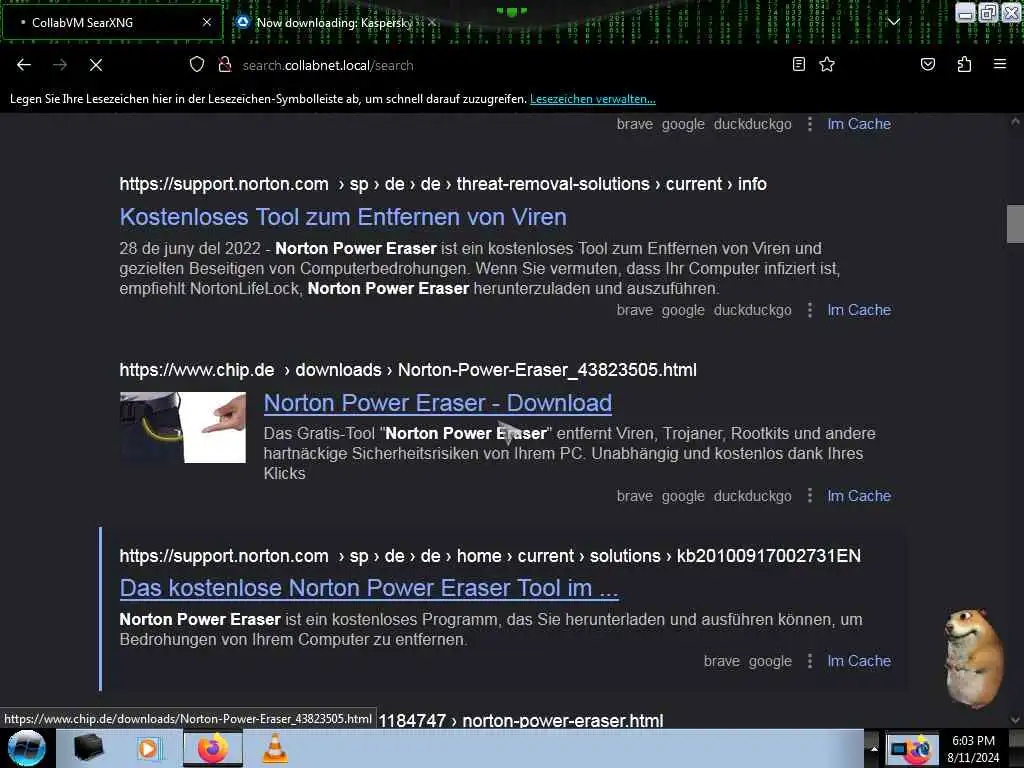Open Im Cache for kb20100917002731EN result

tap(859, 662)
